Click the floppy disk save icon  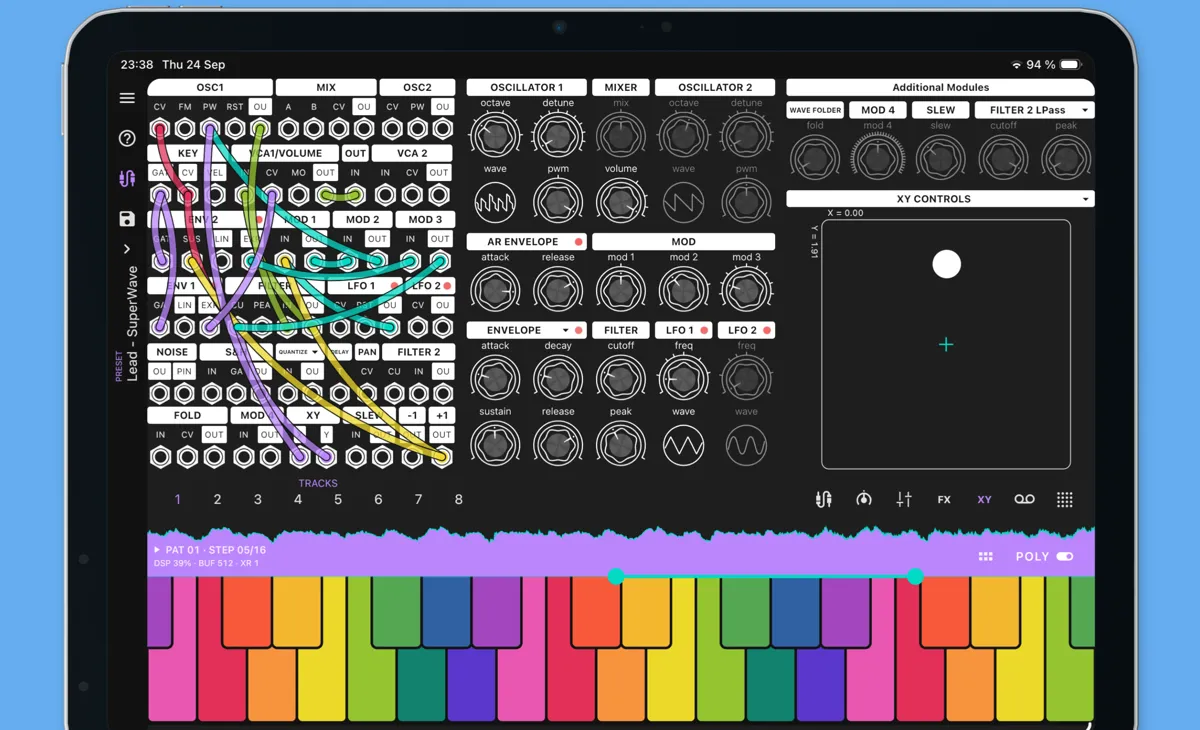point(127,219)
